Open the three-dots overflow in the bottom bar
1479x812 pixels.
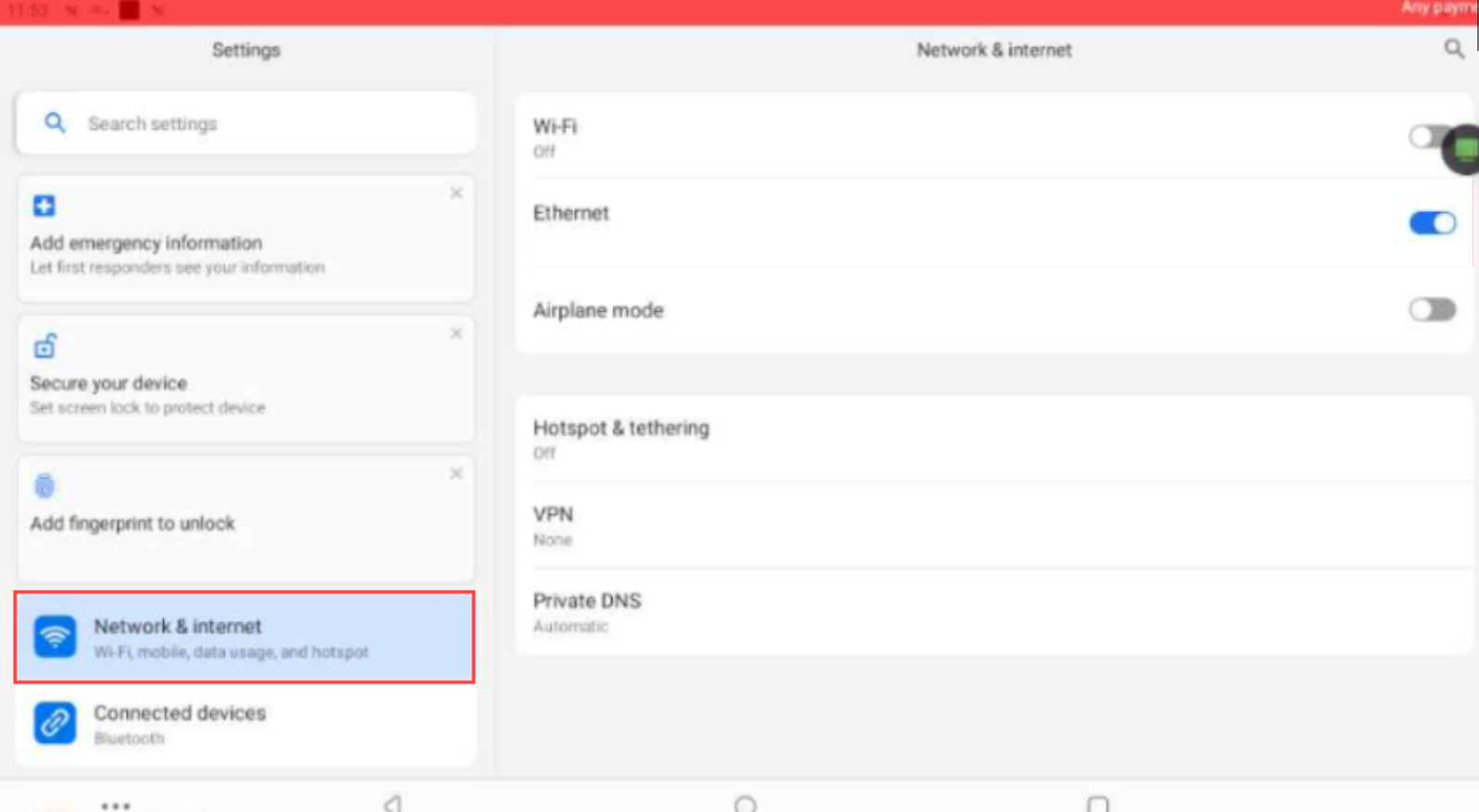tap(115, 806)
